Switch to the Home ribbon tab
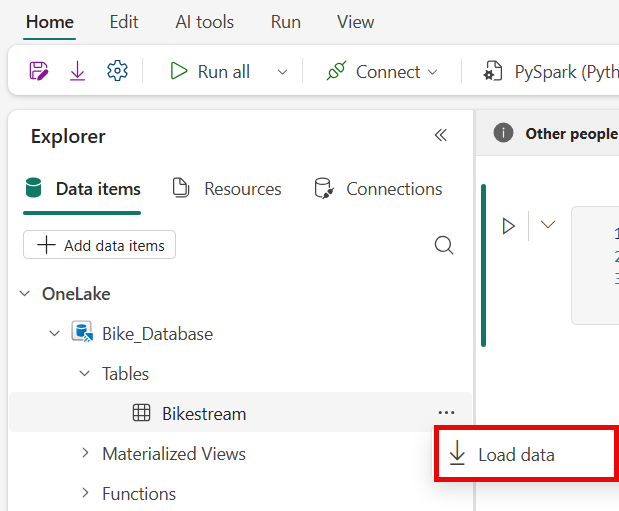This screenshot has height=511, width=619. (x=50, y=22)
